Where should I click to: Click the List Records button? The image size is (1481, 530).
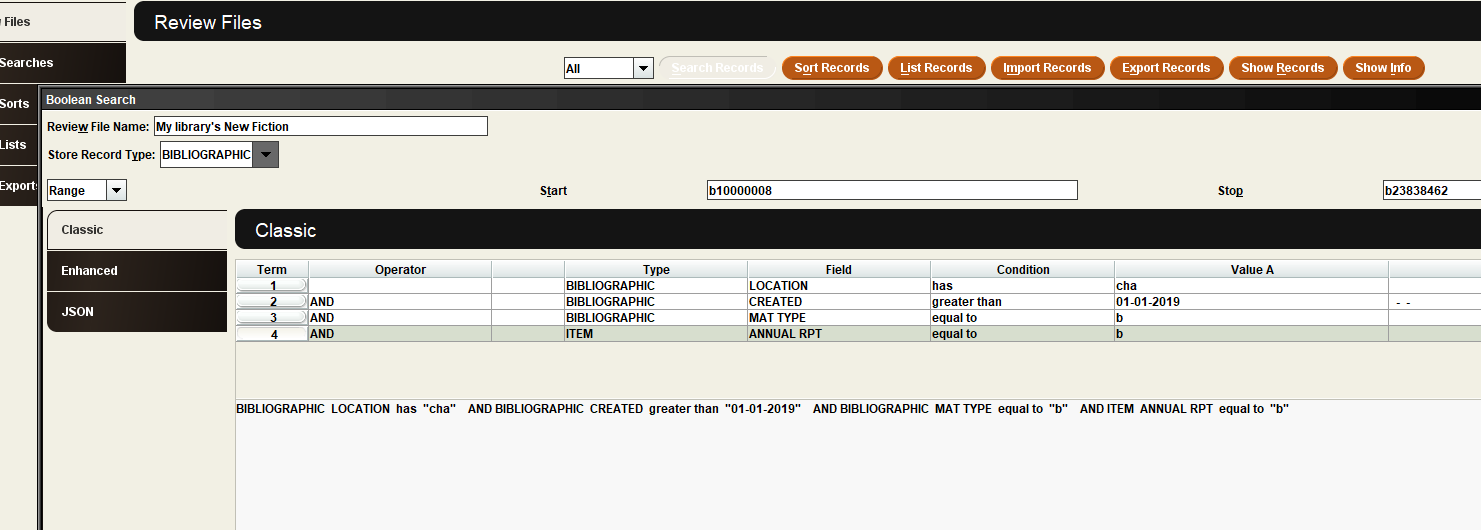click(x=936, y=68)
